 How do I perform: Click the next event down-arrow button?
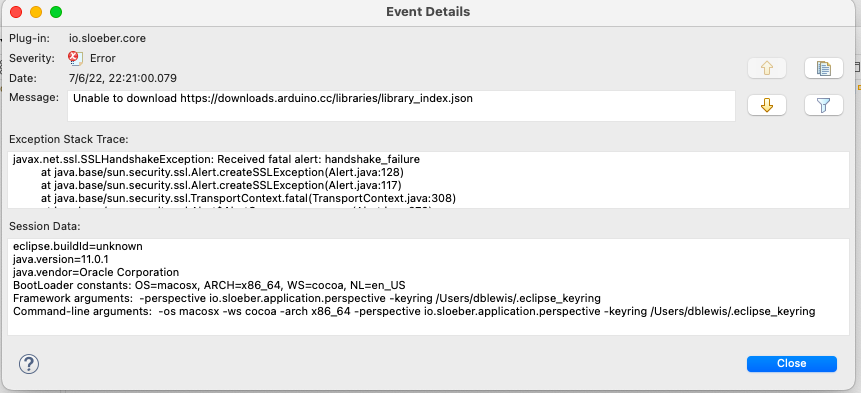click(767, 105)
